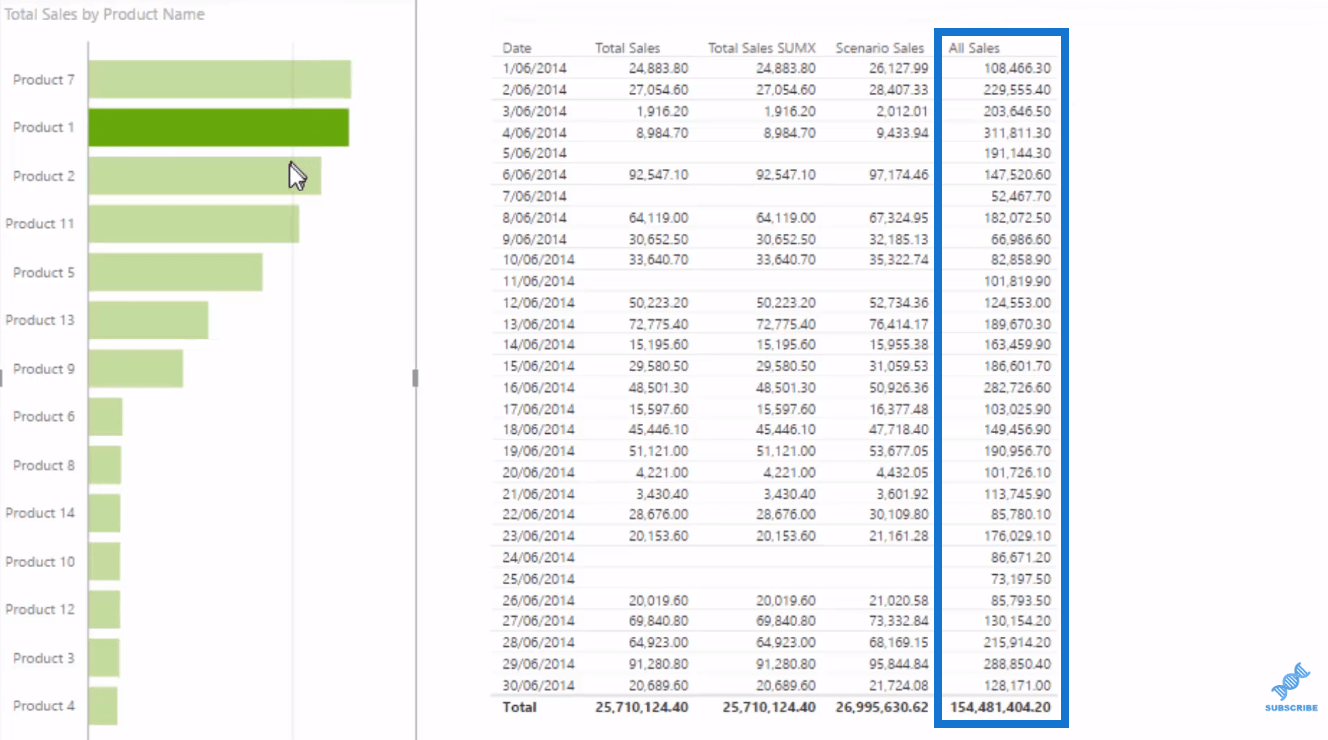The image size is (1328, 740).
Task: Click the 5/06/2014 date row
Action: point(534,153)
